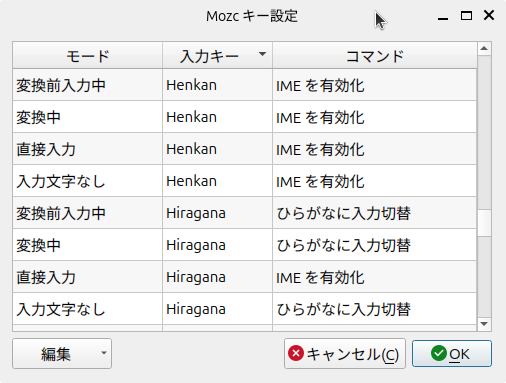Click the vertical scrollbar thumb
The width and height of the screenshot is (506, 383).
[x=484, y=223]
